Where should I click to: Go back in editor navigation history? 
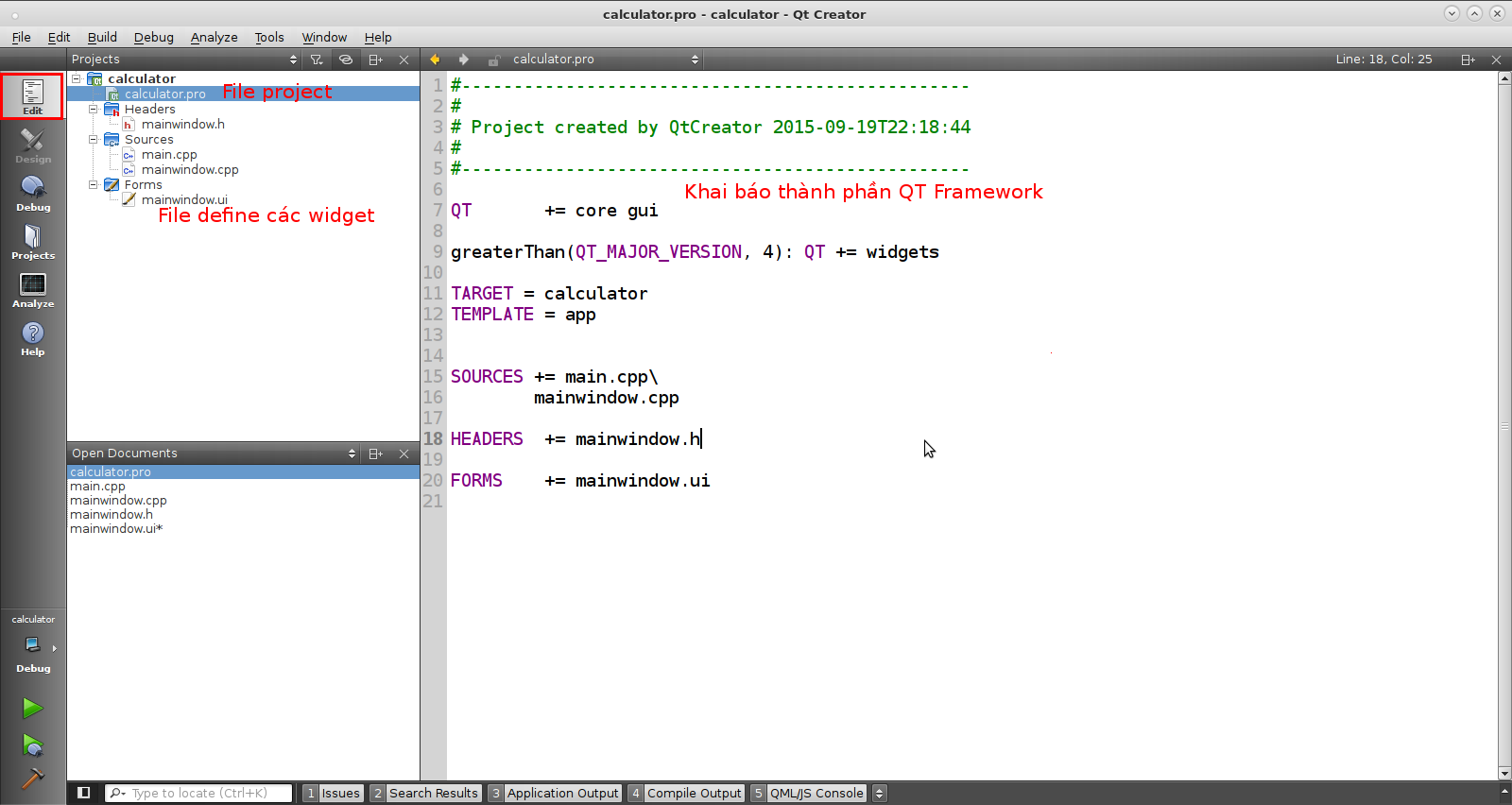[435, 60]
